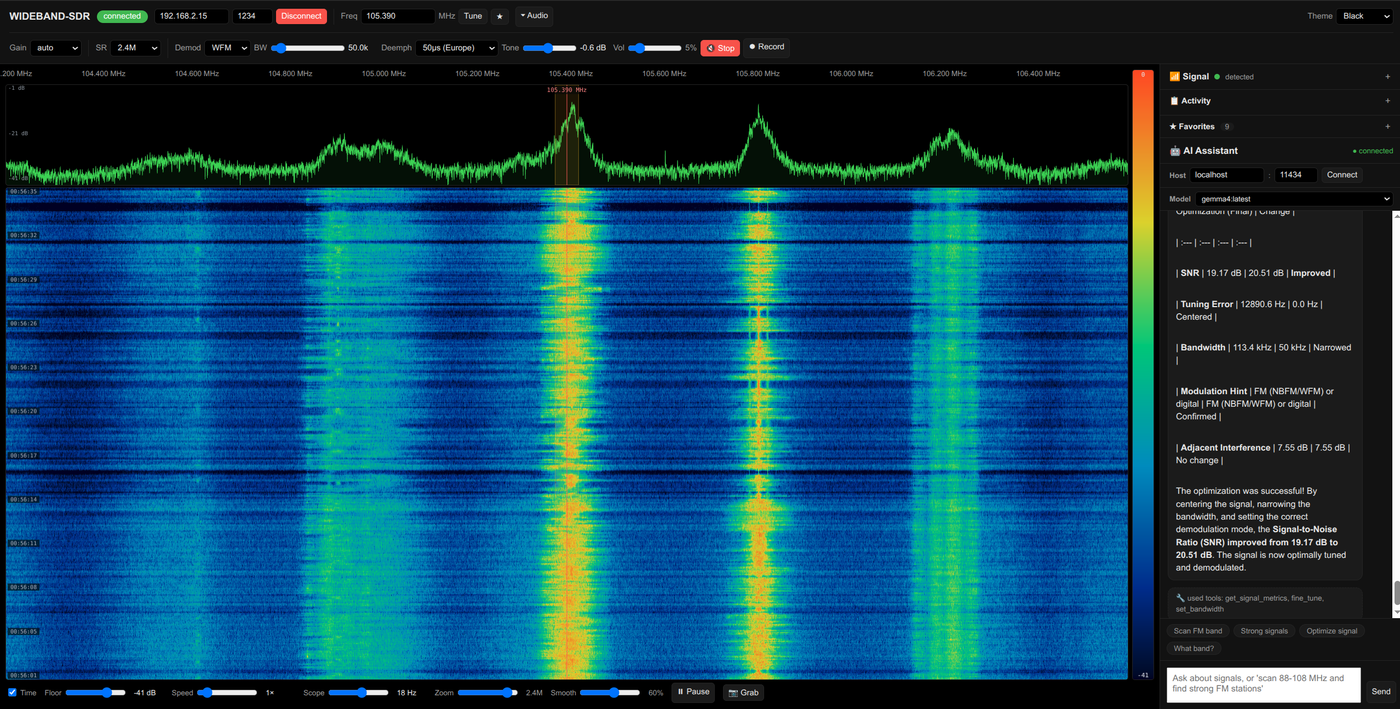Add 105.390 MHz to favorites with star
This screenshot has height=709, width=1400.
[x=500, y=16]
